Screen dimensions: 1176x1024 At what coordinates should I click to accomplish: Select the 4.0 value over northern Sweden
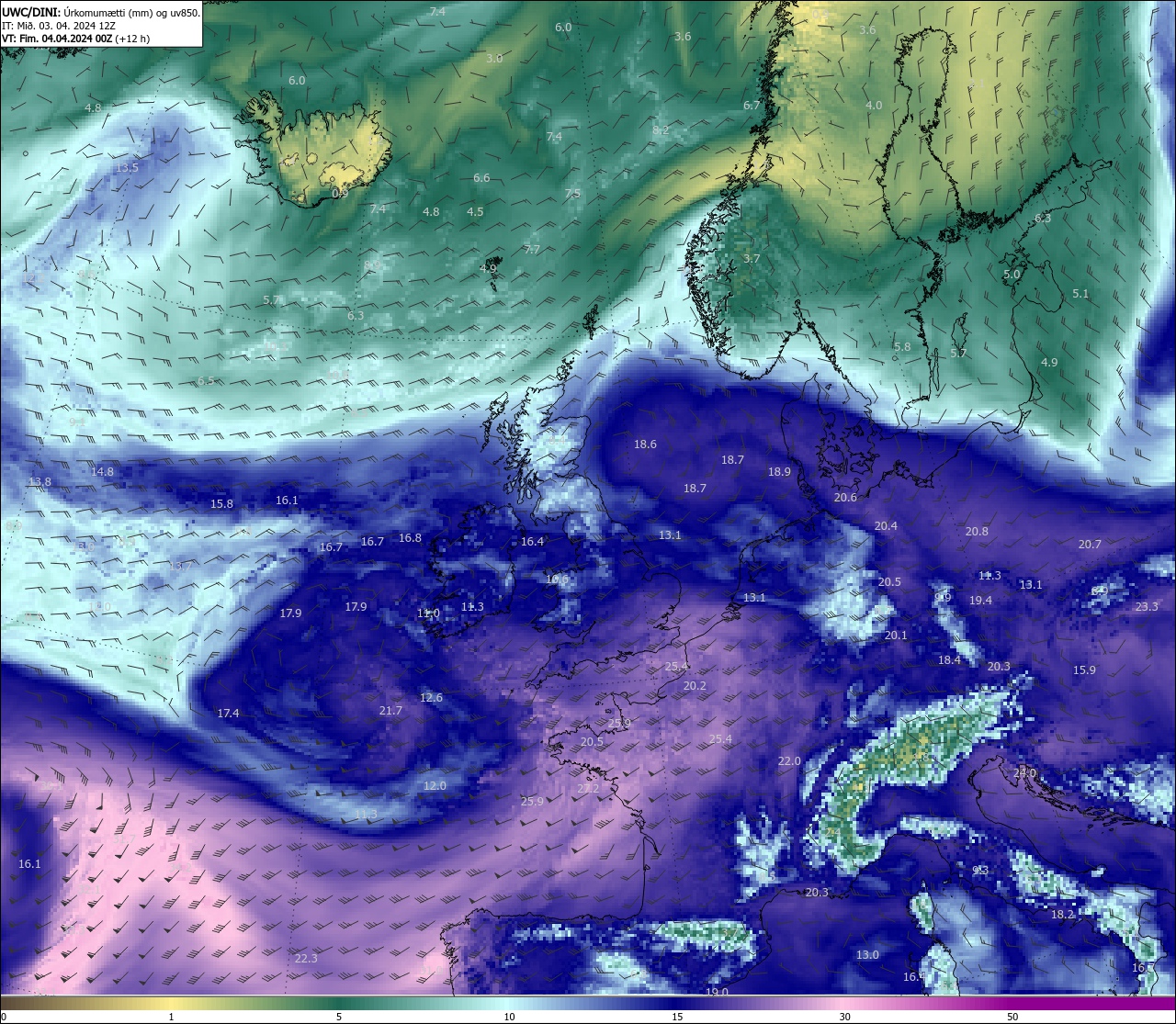pyautogui.click(x=874, y=105)
